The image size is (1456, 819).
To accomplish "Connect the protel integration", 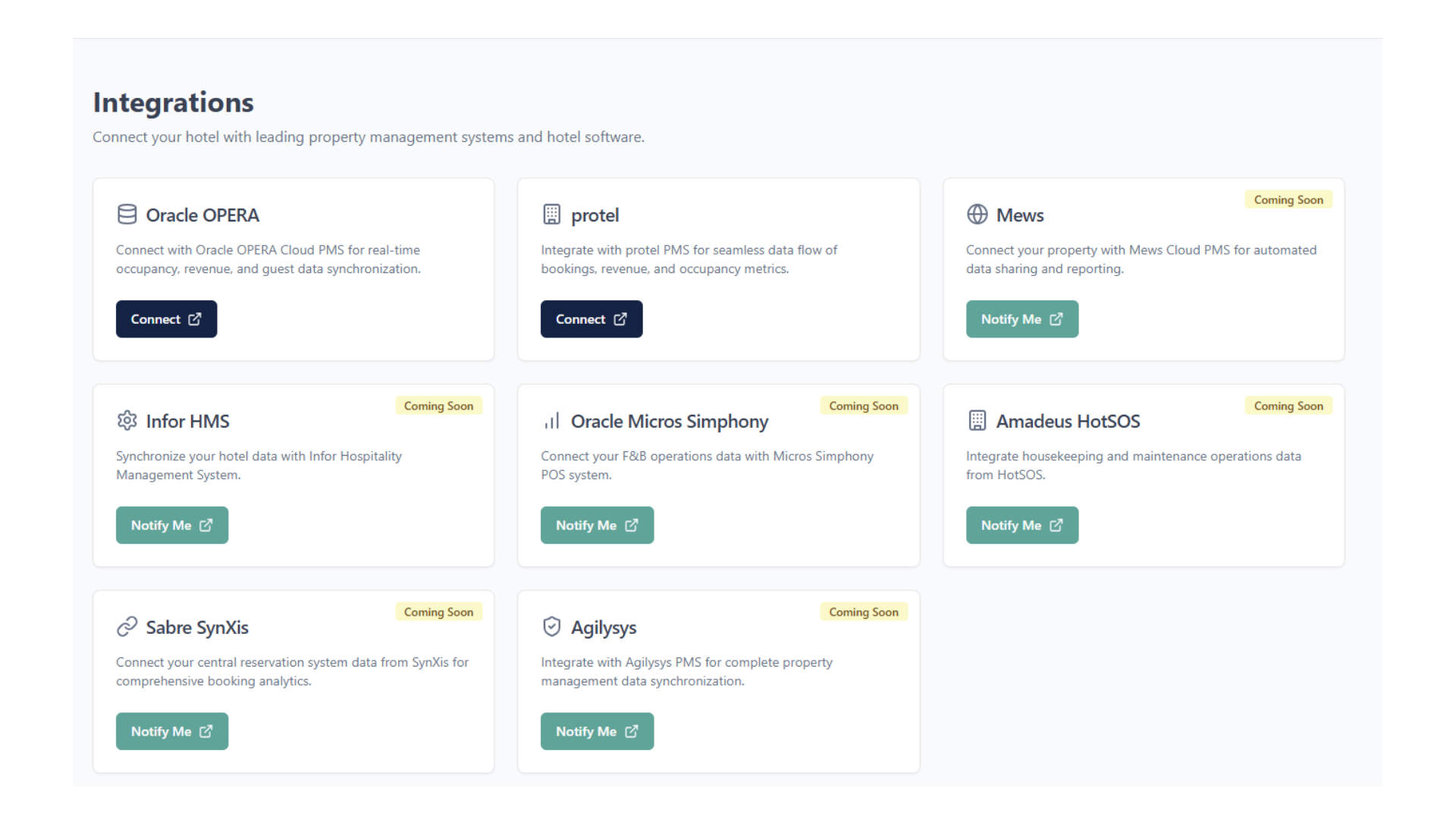I will [x=591, y=319].
